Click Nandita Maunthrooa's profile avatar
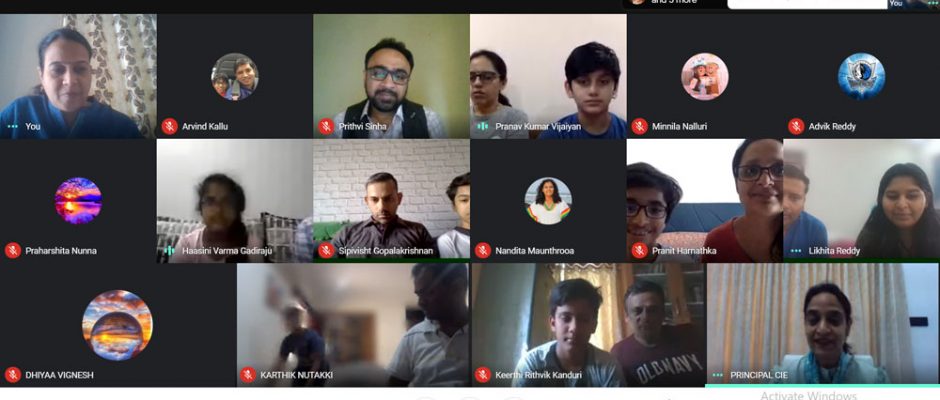The image size is (940, 400). click(548, 200)
